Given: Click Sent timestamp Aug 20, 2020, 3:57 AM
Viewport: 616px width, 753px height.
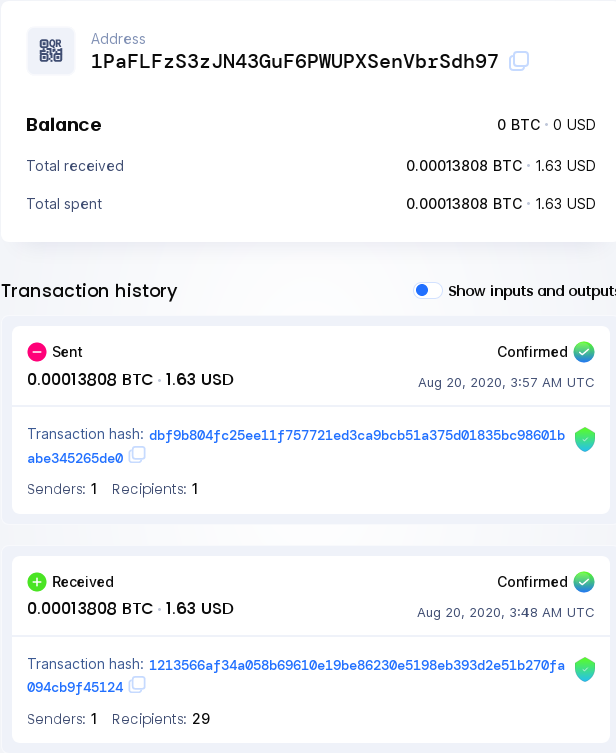Looking at the screenshot, I should coord(505,383).
